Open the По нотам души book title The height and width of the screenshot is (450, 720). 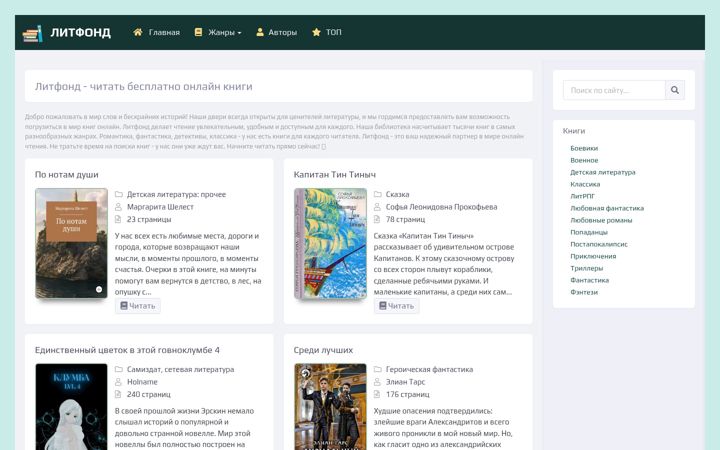67,174
